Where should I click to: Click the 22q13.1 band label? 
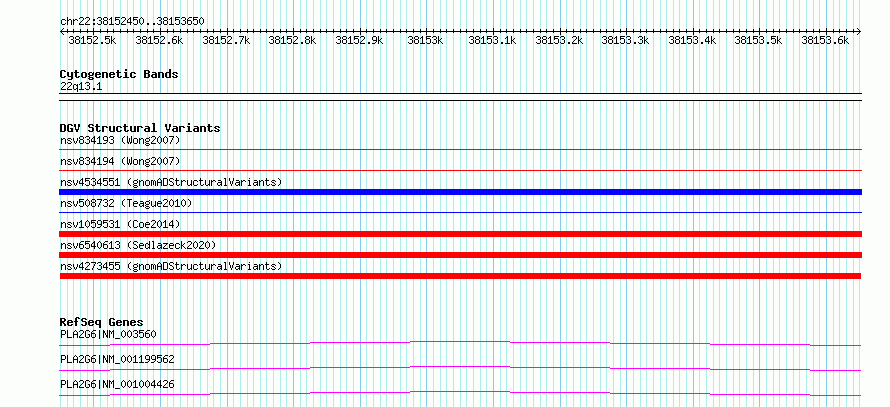pos(81,87)
